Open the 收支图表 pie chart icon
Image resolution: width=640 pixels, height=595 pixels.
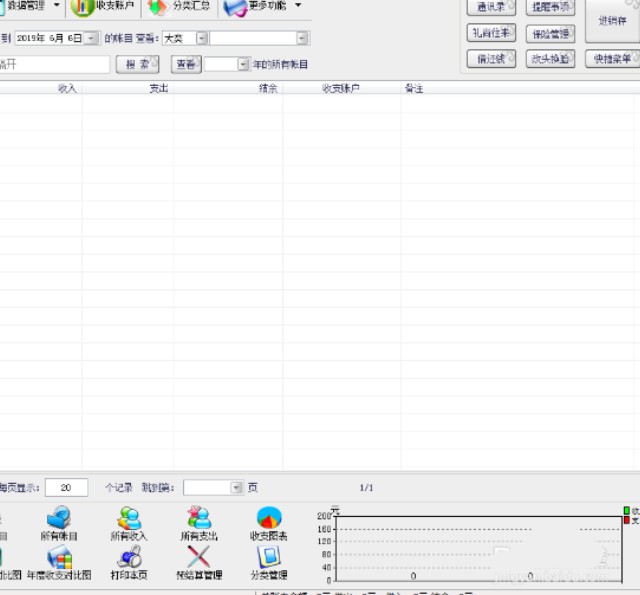(x=268, y=522)
